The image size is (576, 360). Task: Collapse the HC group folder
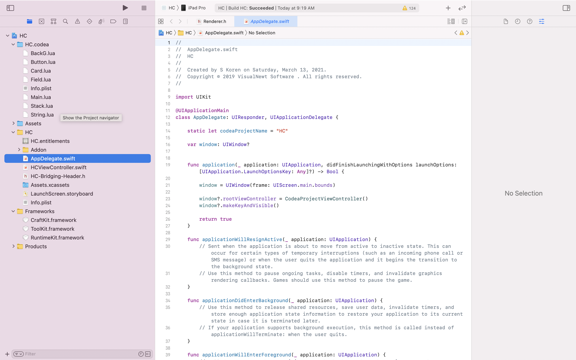coord(13,132)
